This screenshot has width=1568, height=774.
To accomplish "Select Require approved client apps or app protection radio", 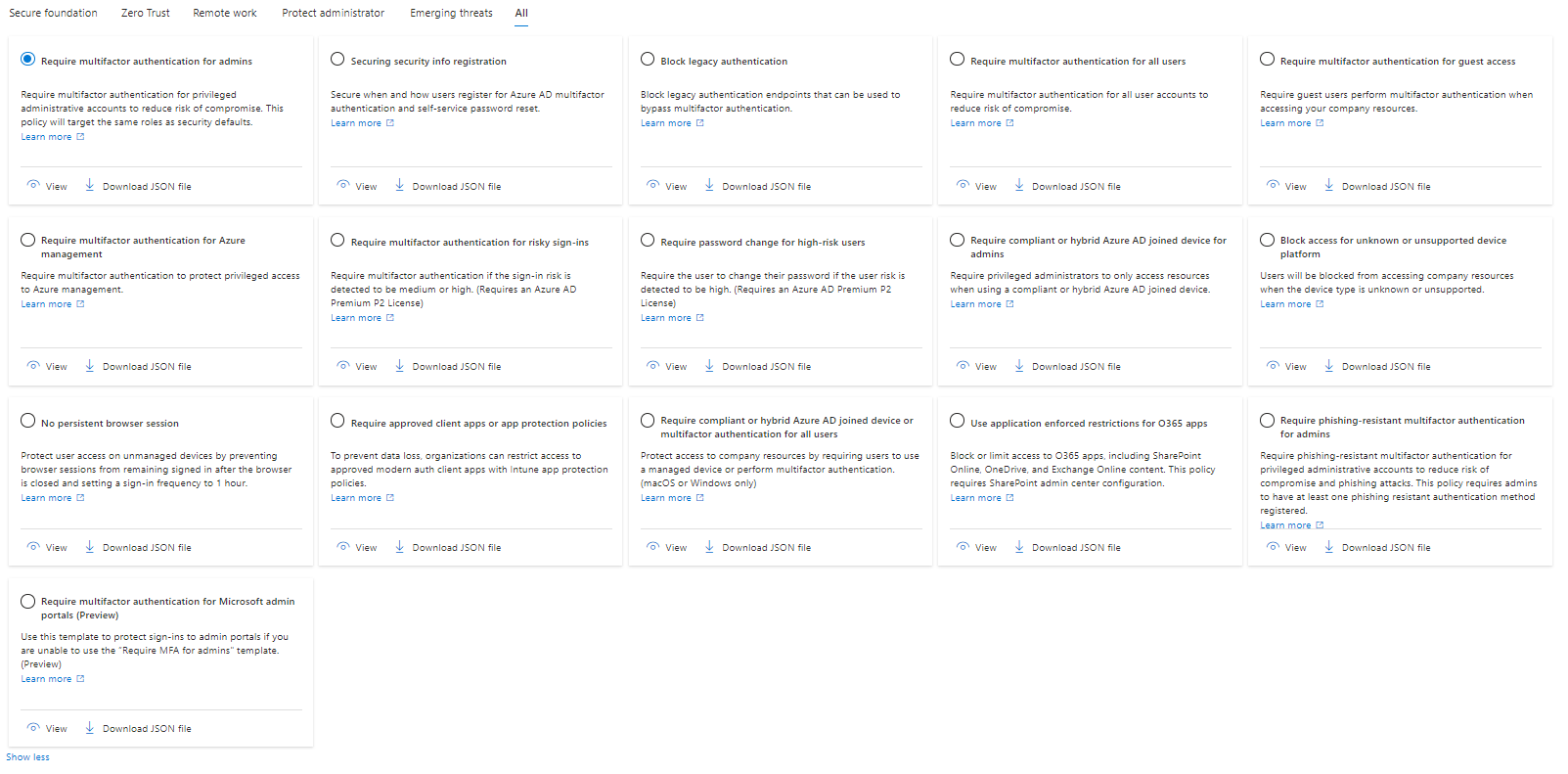I will (x=337, y=421).
